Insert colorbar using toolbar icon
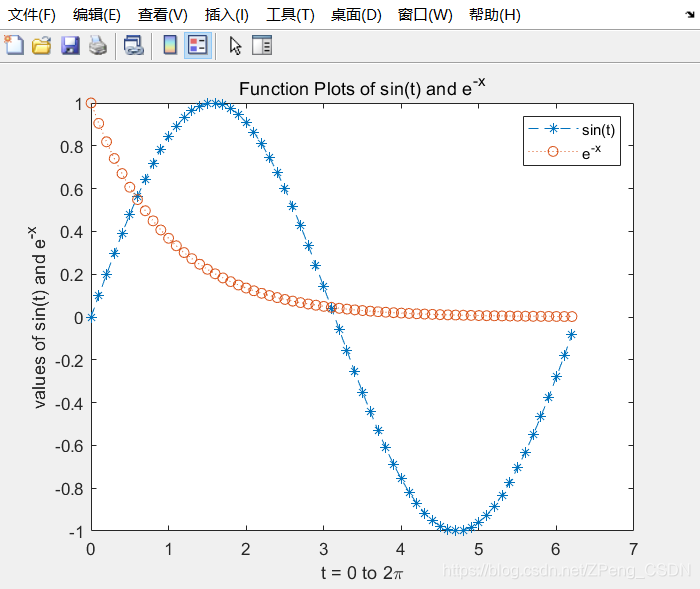This screenshot has height=589, width=700. click(x=170, y=45)
